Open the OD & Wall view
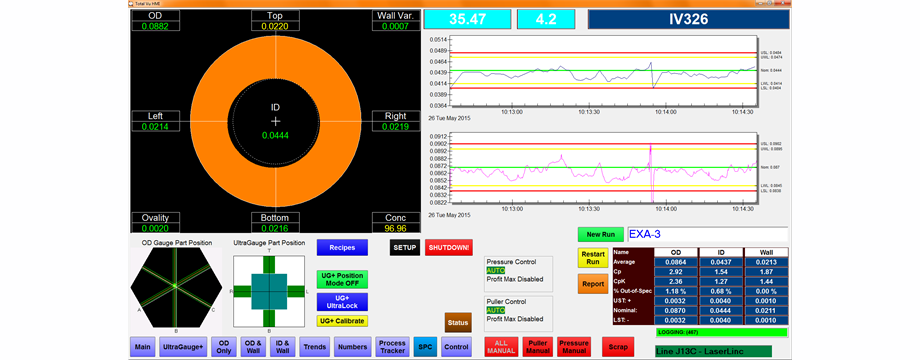 click(252, 347)
